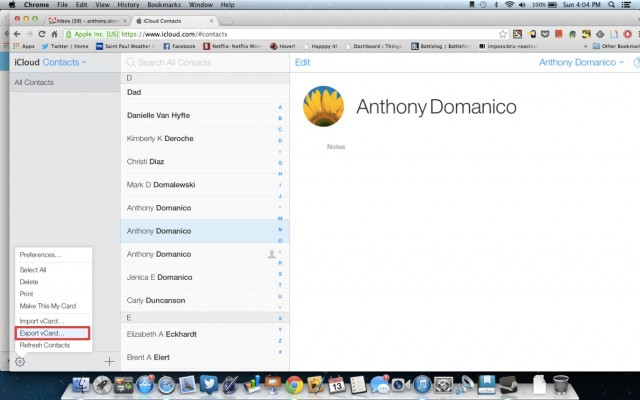
Task: Choose Delete in the actions menu
Action: 29,282
